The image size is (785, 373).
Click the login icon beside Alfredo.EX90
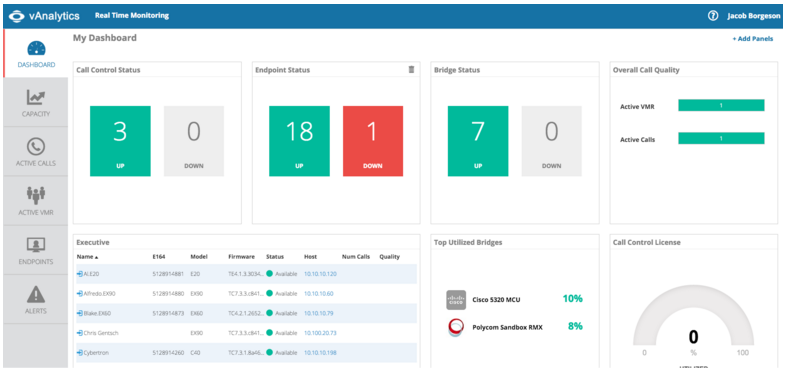[80, 293]
